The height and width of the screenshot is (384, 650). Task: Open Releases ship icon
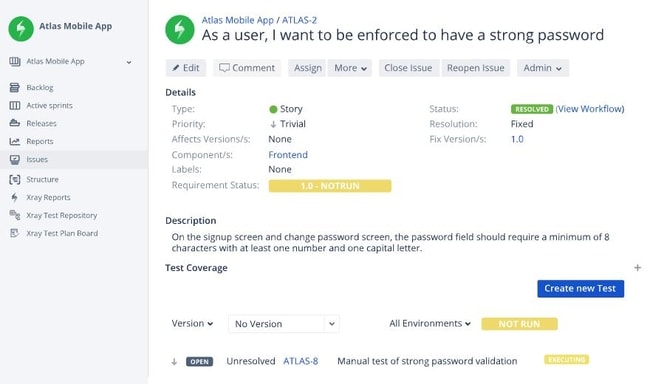[x=15, y=123]
